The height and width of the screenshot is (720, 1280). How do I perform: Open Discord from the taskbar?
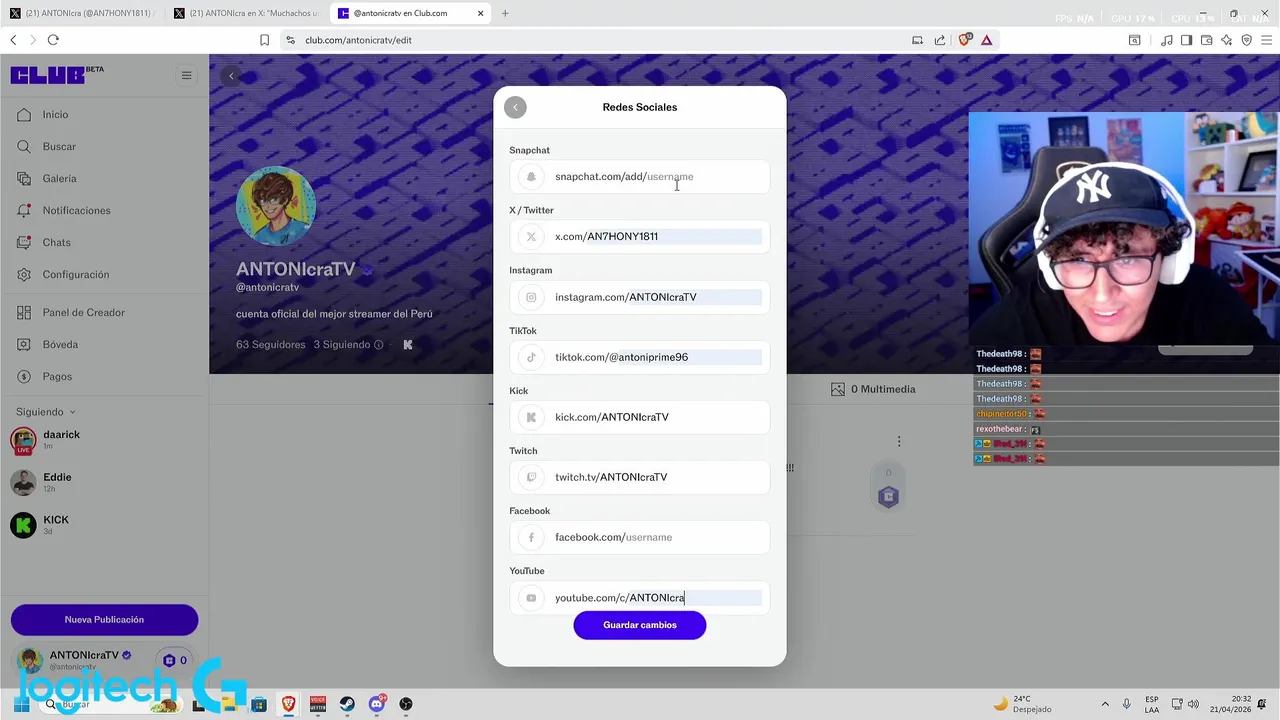click(377, 704)
